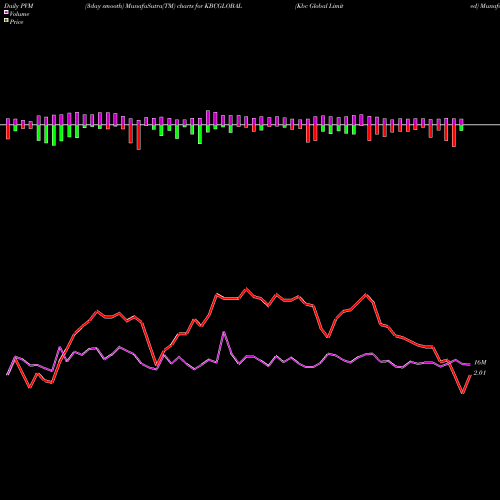Viewport: 500px width, 500px height.
Task: Click the '16M' volume value label
Action: 480,362
